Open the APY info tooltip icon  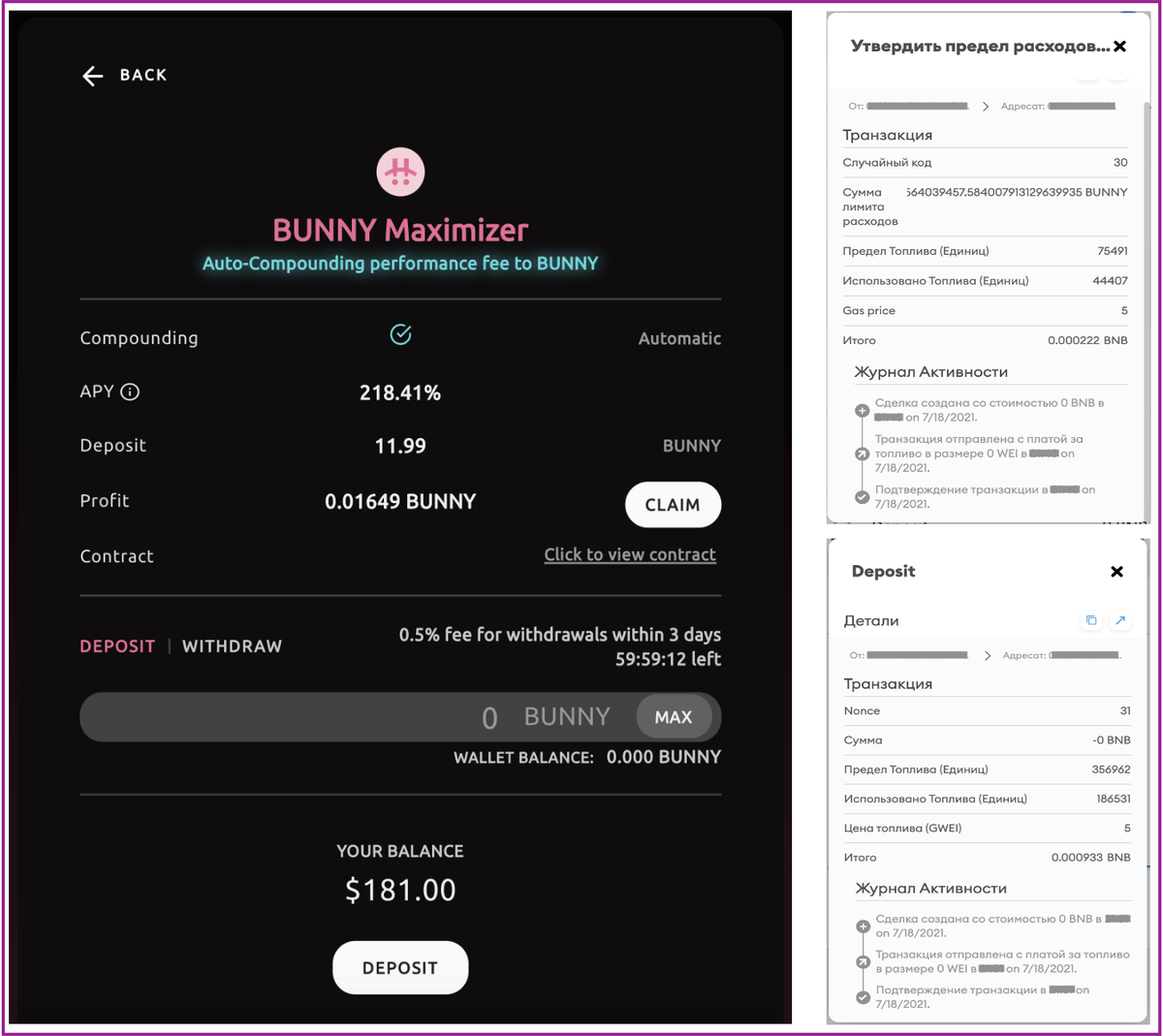[x=132, y=392]
